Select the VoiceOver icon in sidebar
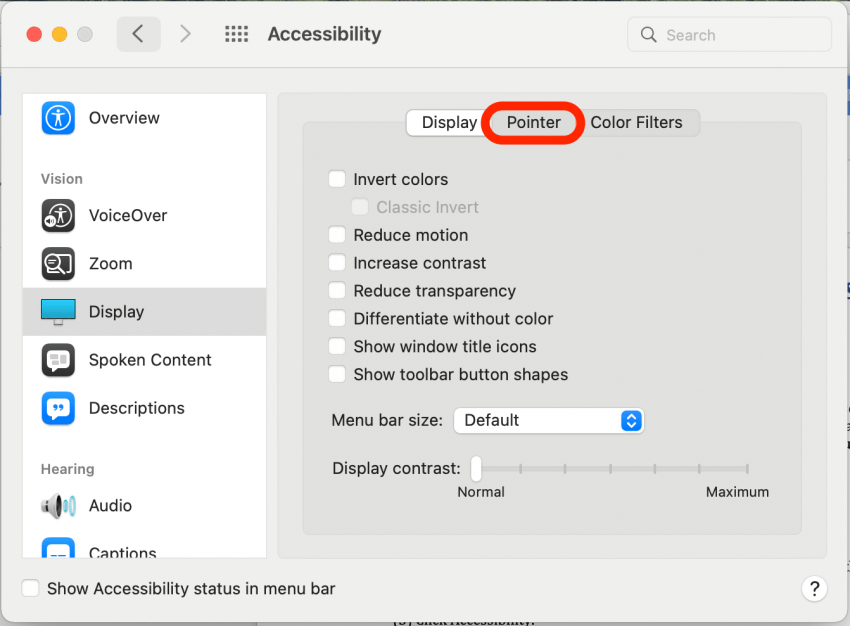 [58, 215]
